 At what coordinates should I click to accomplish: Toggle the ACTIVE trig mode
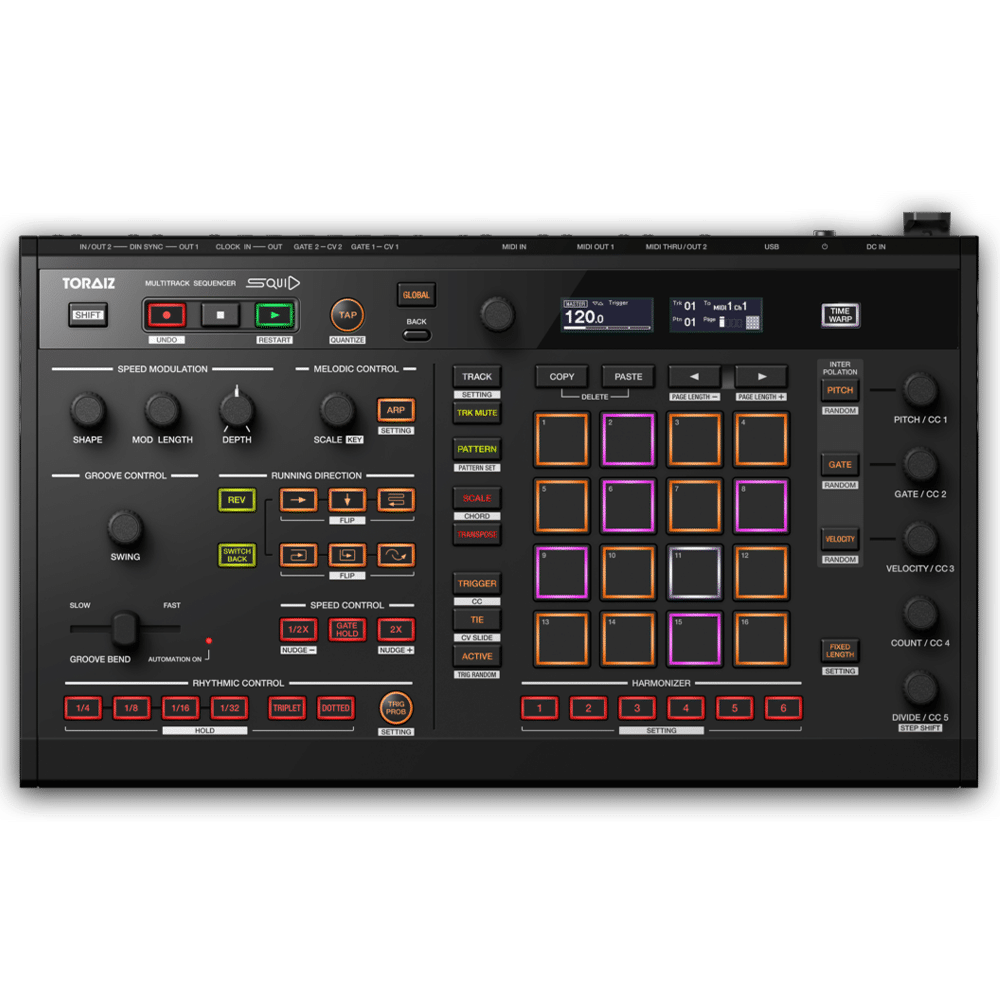(477, 657)
